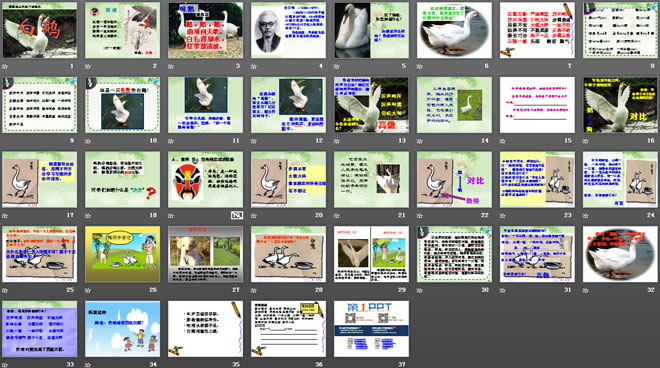660x368 pixels.
Task: Click animation star icon under slide 22
Action: pyautogui.click(x=420, y=215)
